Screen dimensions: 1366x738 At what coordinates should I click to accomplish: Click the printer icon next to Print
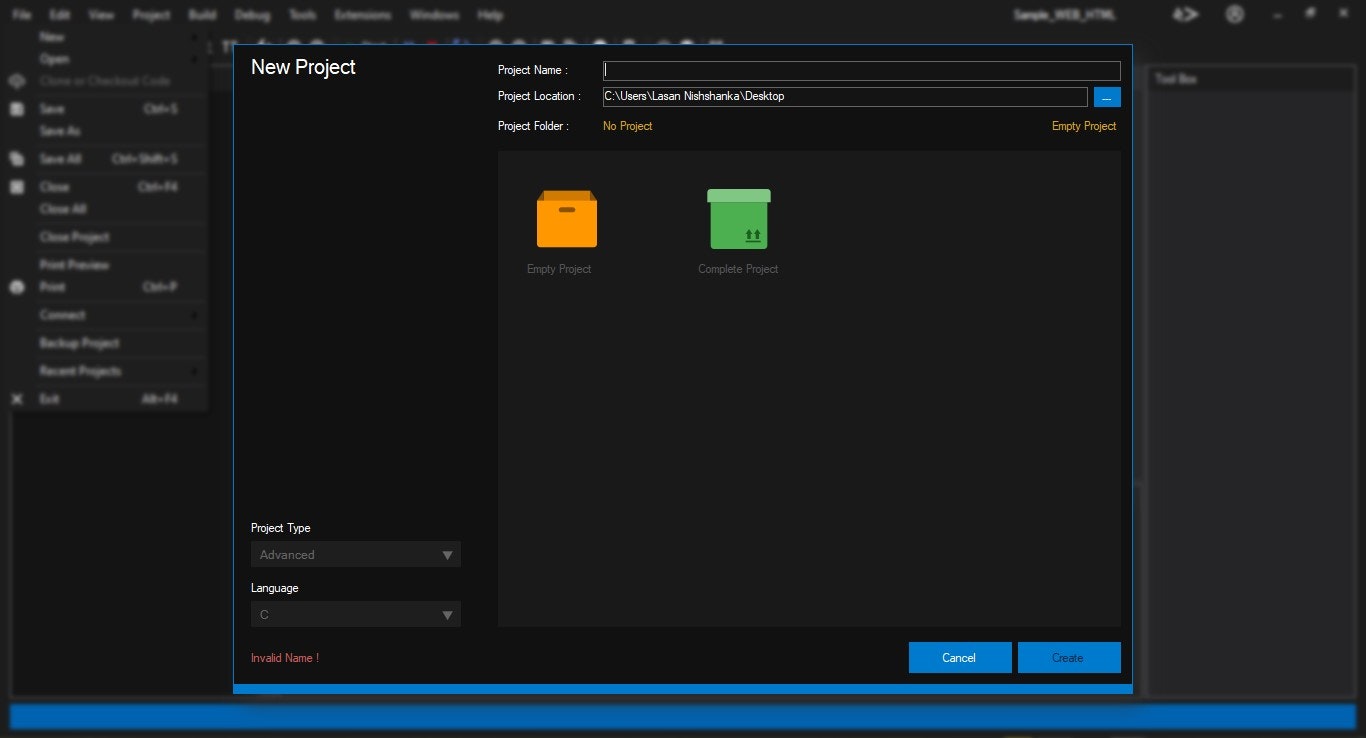[17, 287]
